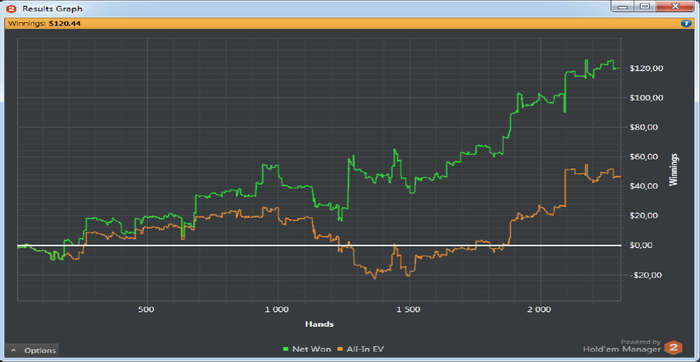Click the Hold'em Manager app icon in title bar
The height and width of the screenshot is (362, 700).
(12, 8)
